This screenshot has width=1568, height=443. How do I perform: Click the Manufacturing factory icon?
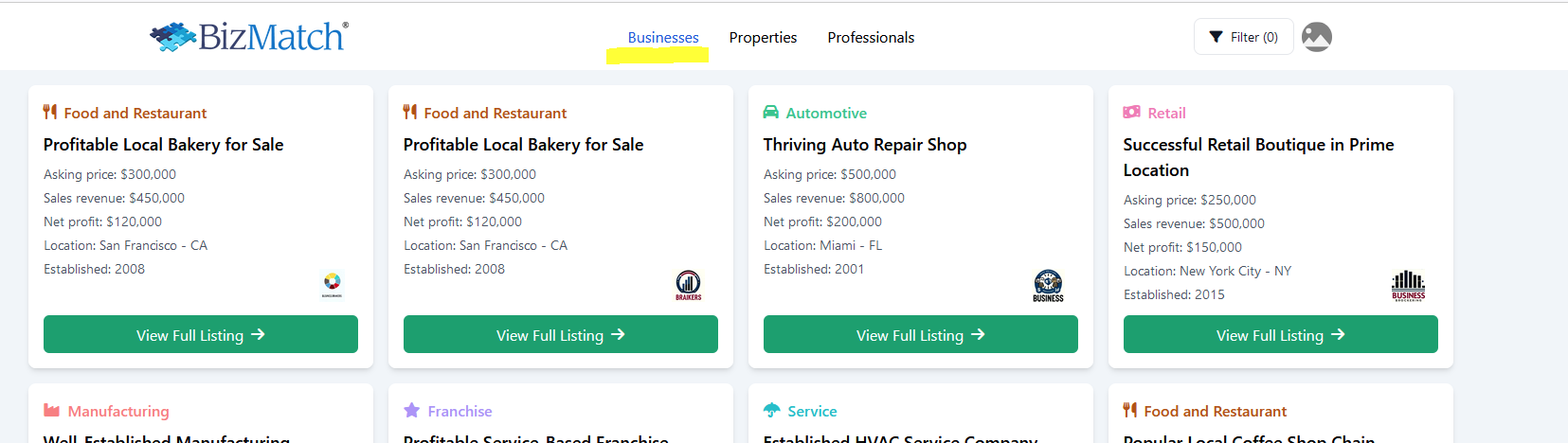[x=51, y=411]
